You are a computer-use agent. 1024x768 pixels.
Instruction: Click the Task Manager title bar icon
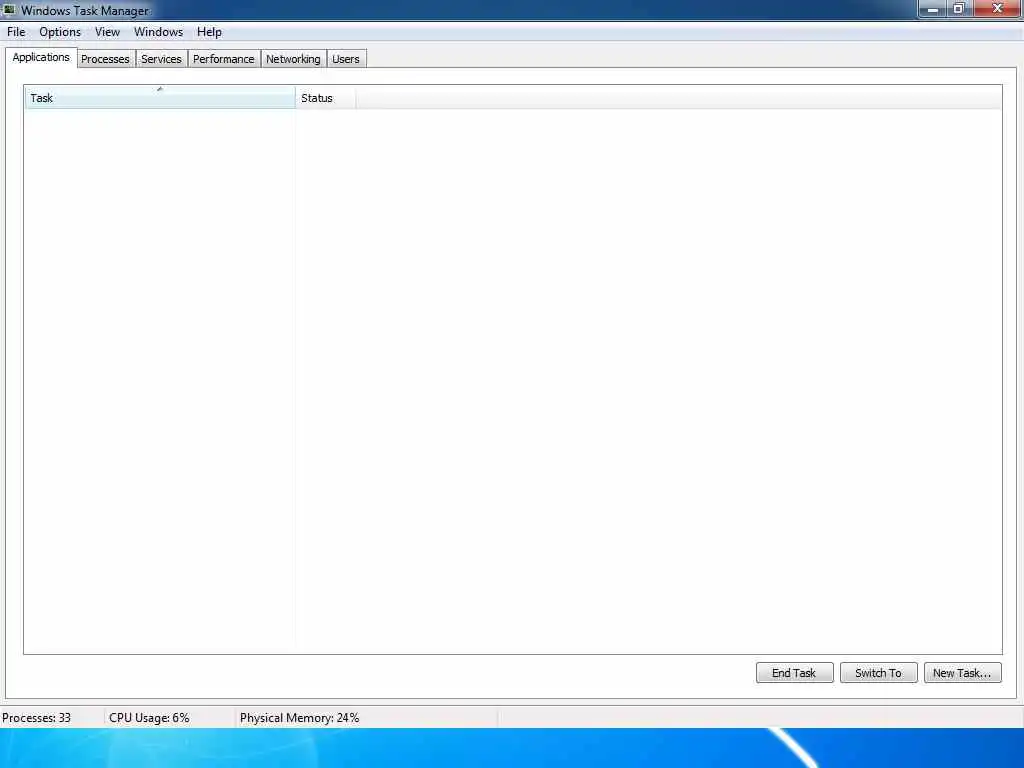(9, 10)
